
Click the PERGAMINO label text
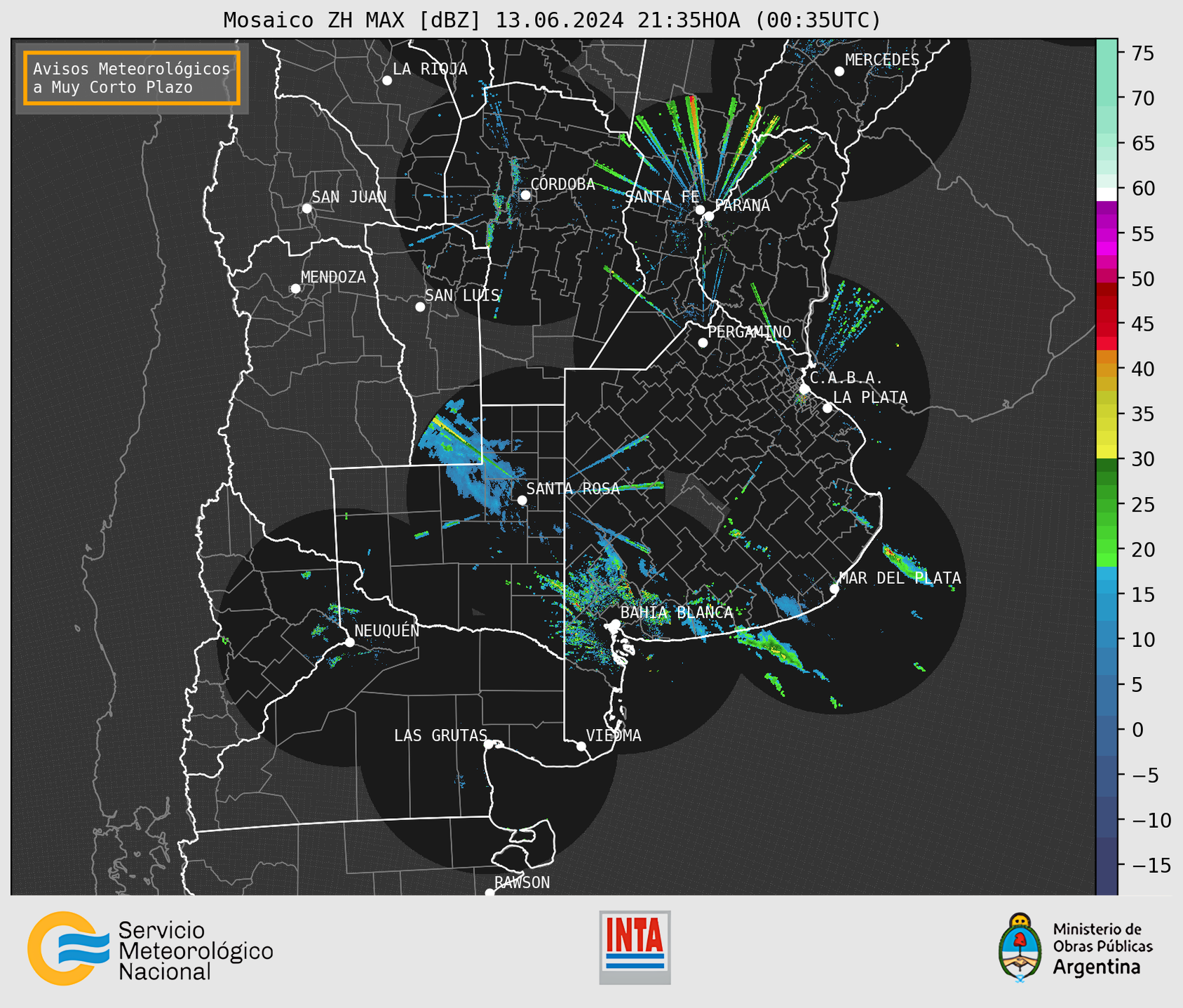749,332
